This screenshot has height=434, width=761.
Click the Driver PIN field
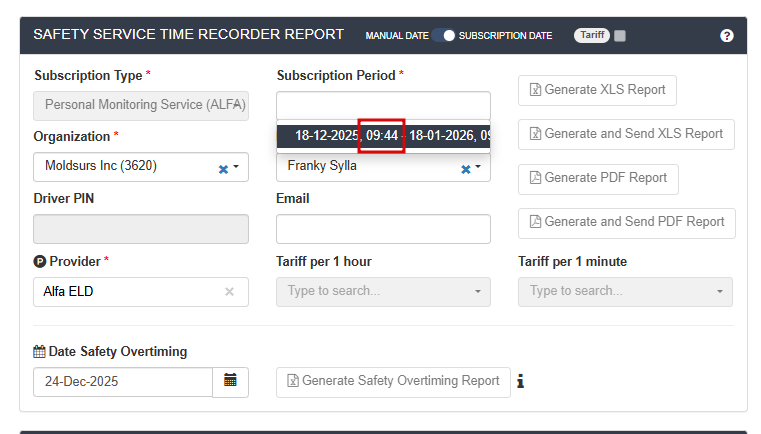click(141, 229)
